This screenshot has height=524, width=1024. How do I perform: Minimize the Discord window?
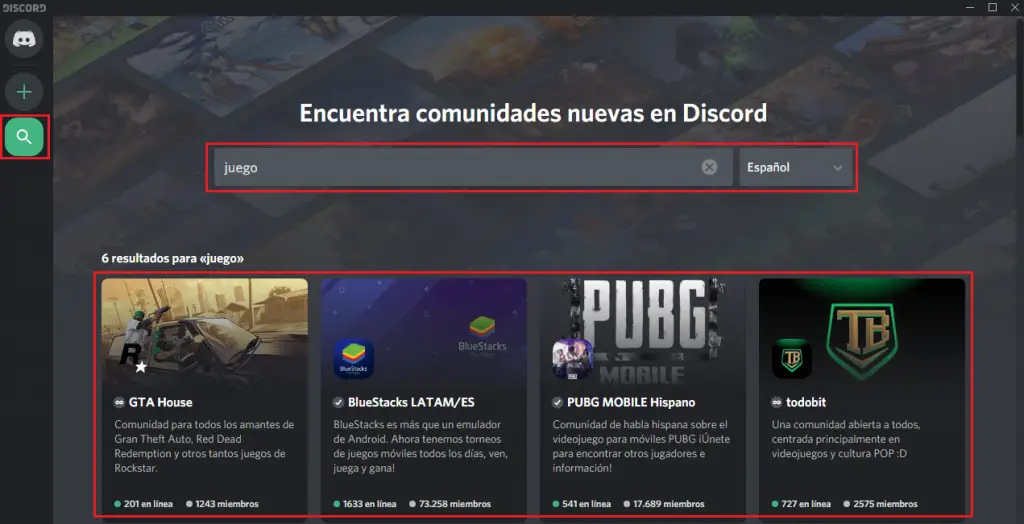click(968, 7)
